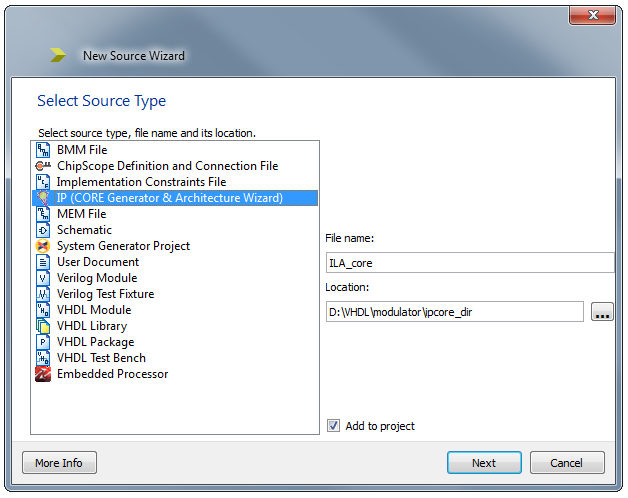This screenshot has height=498, width=628.
Task: Select User Document from the list
Action: 97,262
